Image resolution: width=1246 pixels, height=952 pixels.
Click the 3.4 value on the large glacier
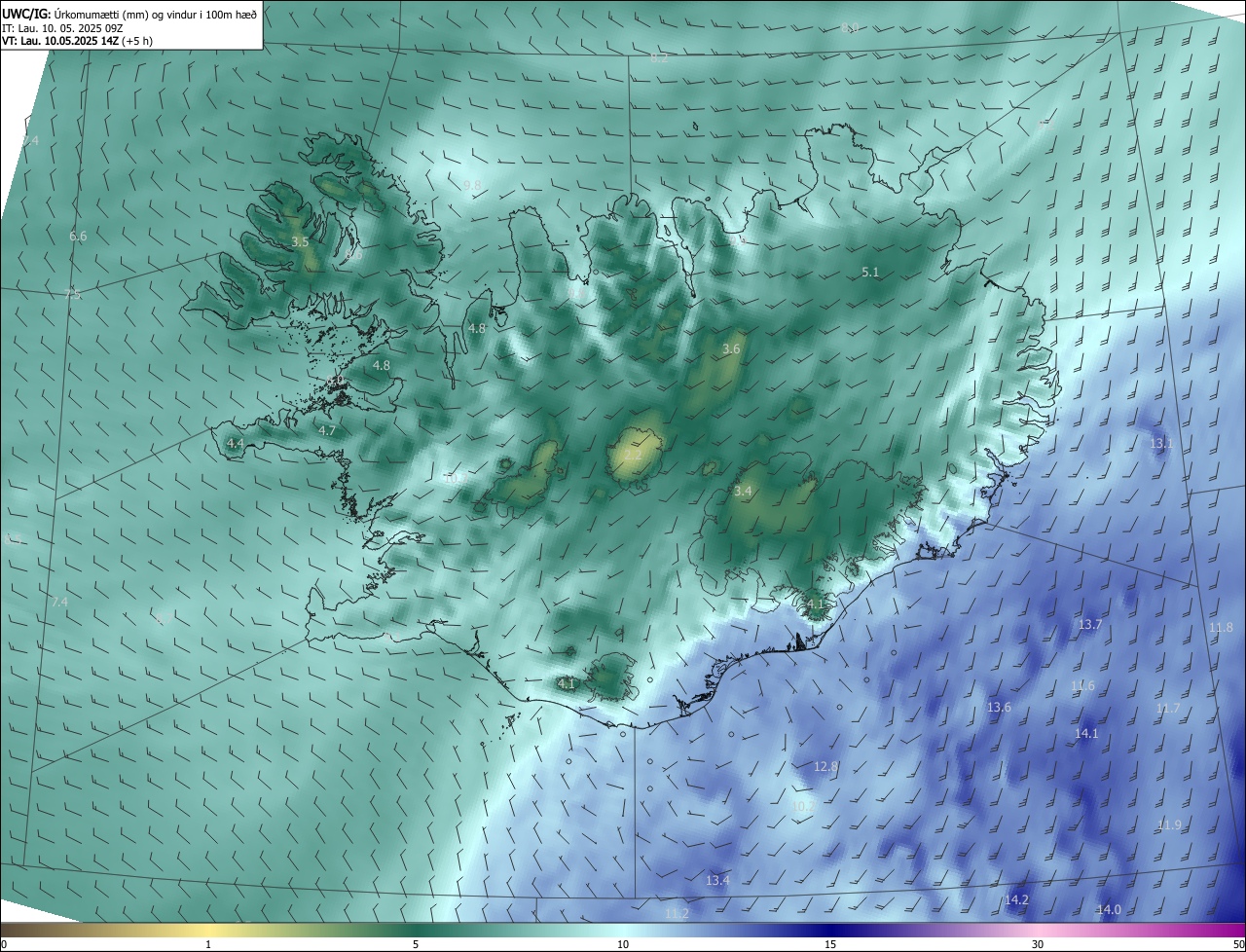coord(743,492)
